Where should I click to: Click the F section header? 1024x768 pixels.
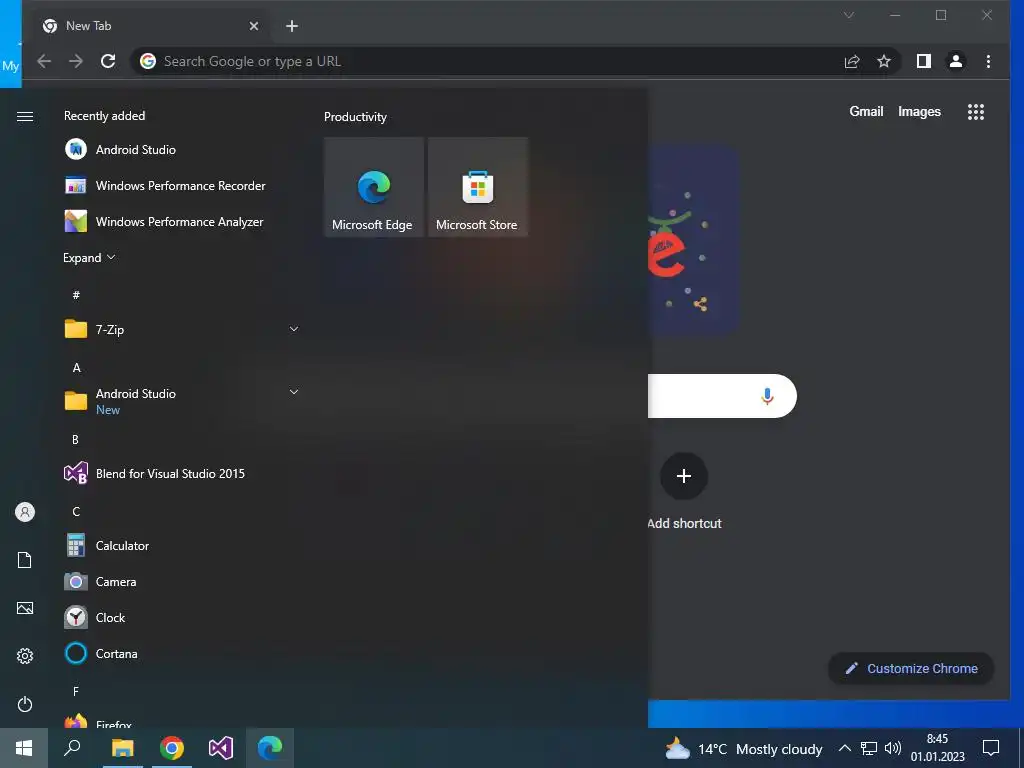(x=76, y=691)
